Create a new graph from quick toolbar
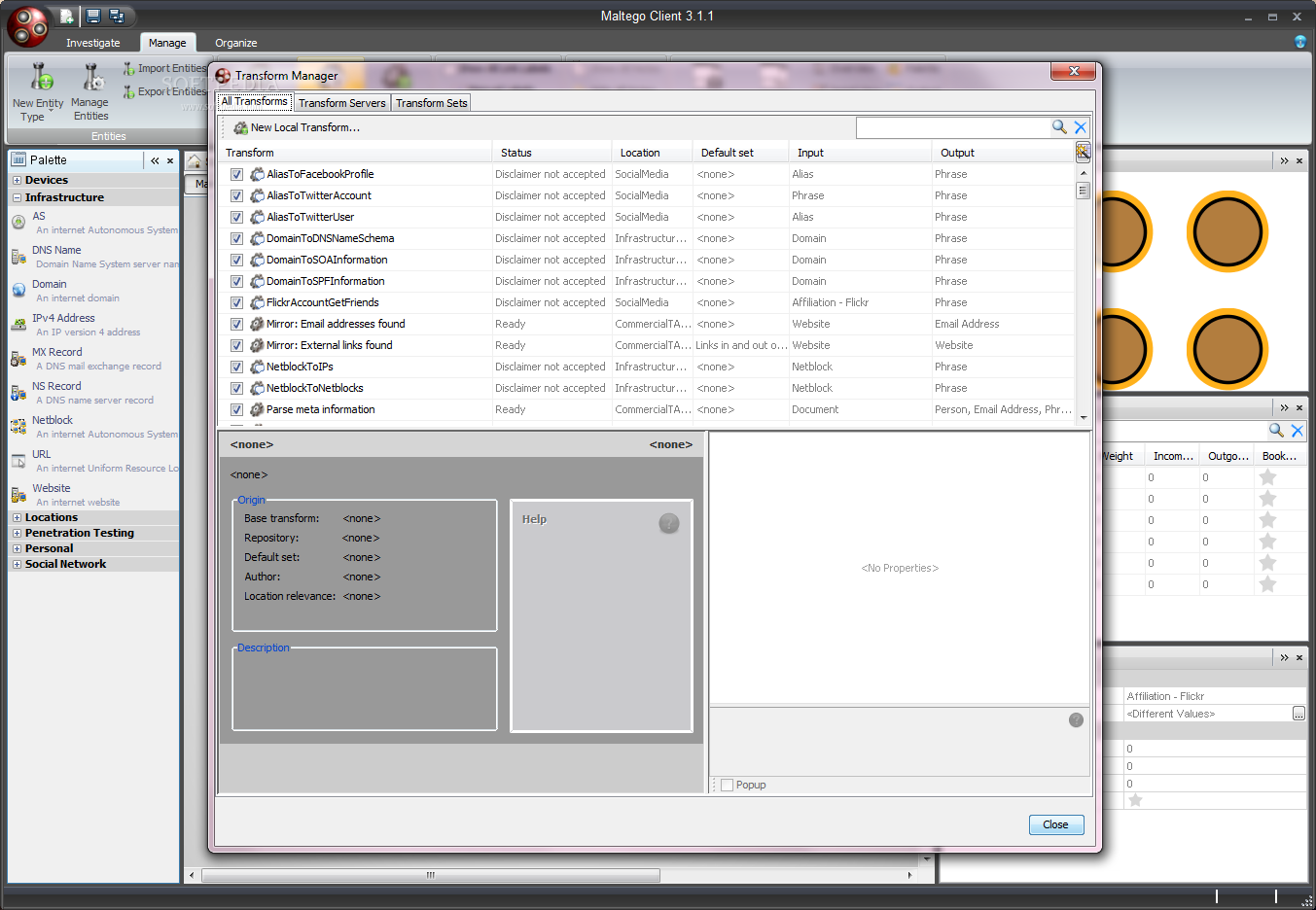Image resolution: width=1316 pixels, height=910 pixels. 66,16
